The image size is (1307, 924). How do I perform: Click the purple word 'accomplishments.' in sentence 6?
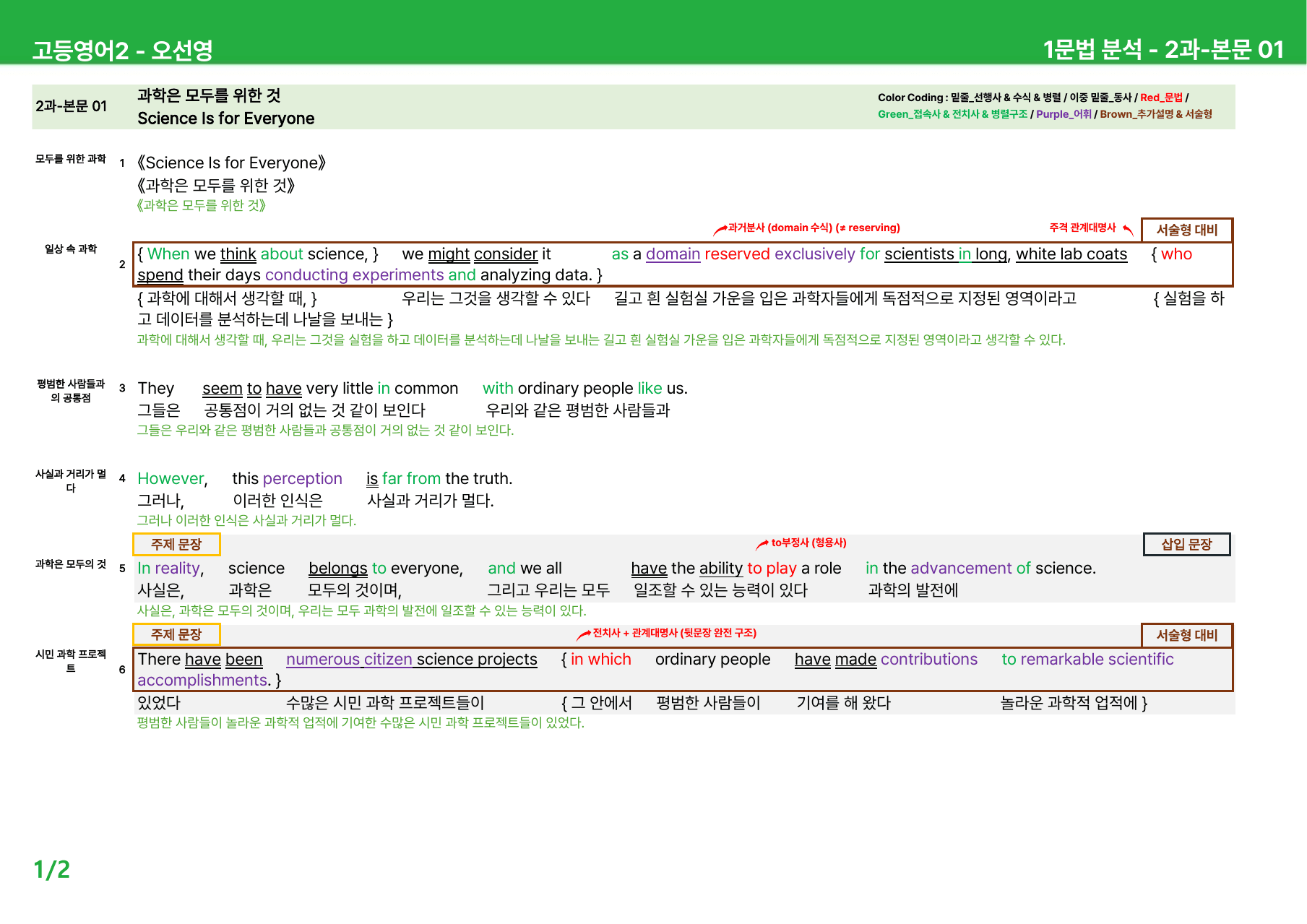[x=204, y=681]
